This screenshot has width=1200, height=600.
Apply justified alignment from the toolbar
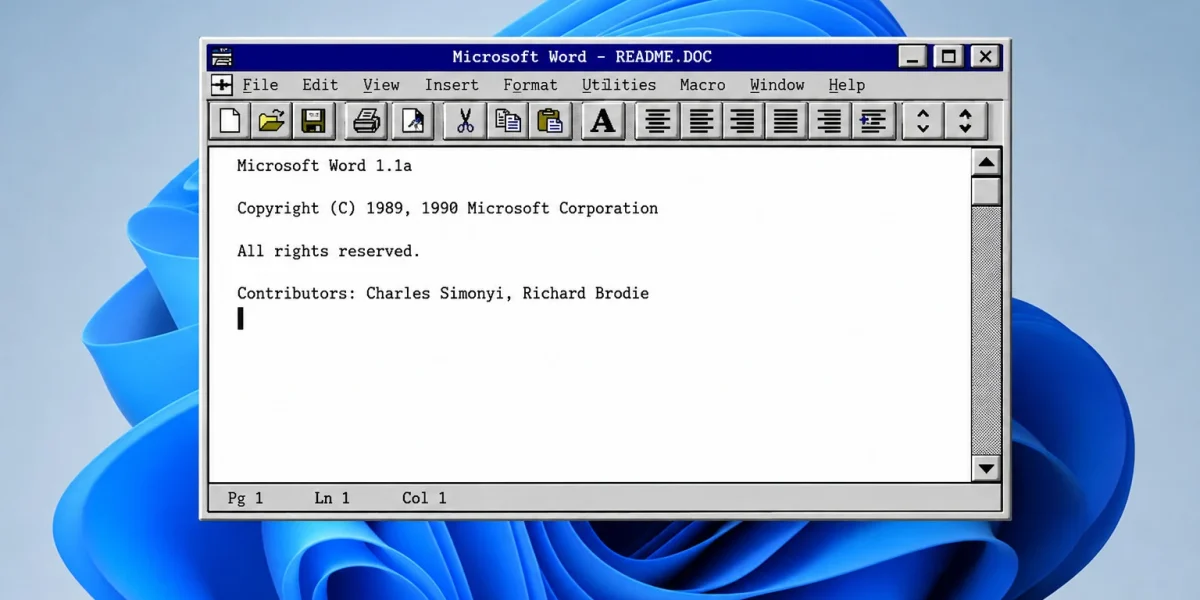[786, 121]
